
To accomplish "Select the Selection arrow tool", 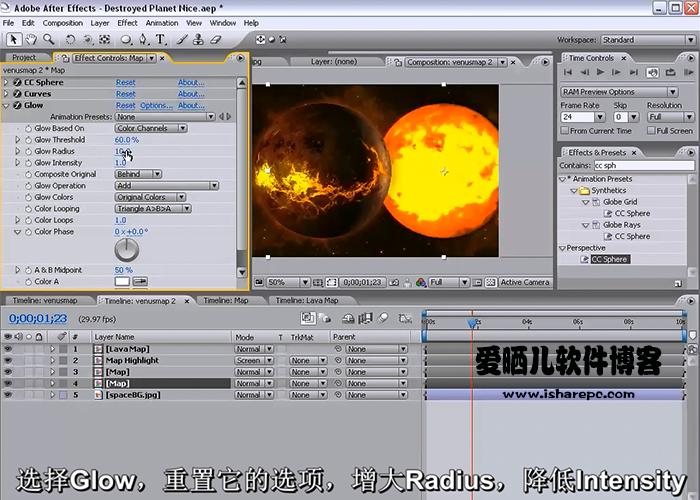I will point(13,40).
